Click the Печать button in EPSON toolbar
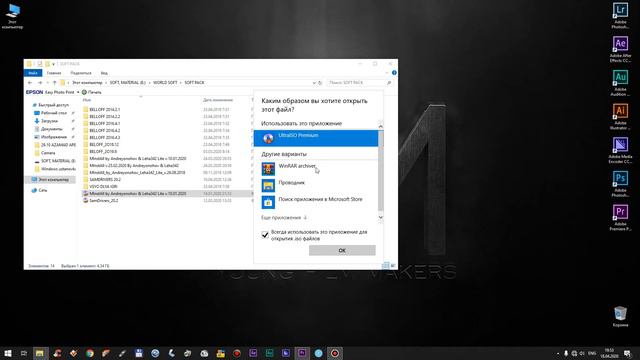This screenshot has width=640, height=360. (x=92, y=92)
